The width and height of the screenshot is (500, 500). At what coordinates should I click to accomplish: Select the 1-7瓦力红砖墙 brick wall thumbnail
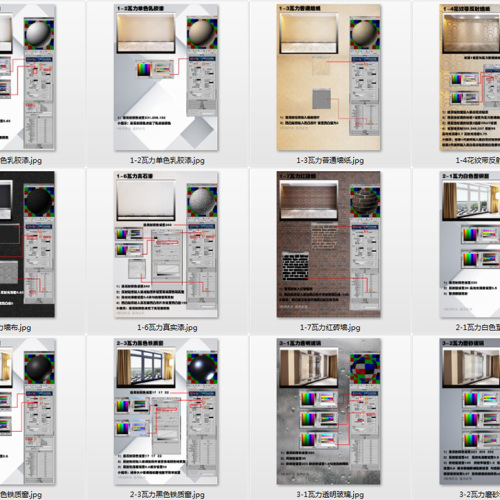pos(329,244)
